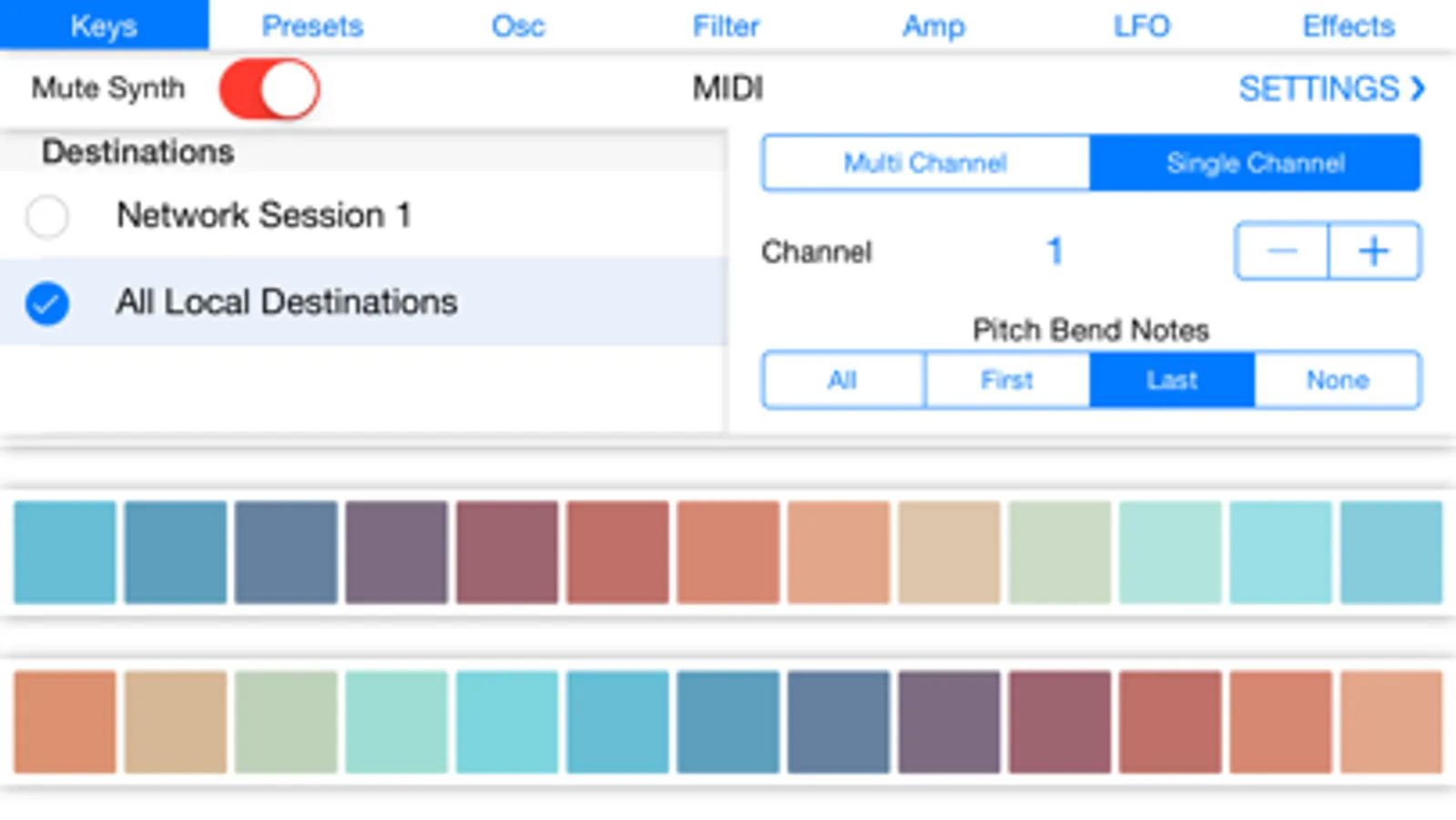This screenshot has width=1456, height=820.
Task: Set Pitch Bend Notes to First
Action: tap(1007, 380)
